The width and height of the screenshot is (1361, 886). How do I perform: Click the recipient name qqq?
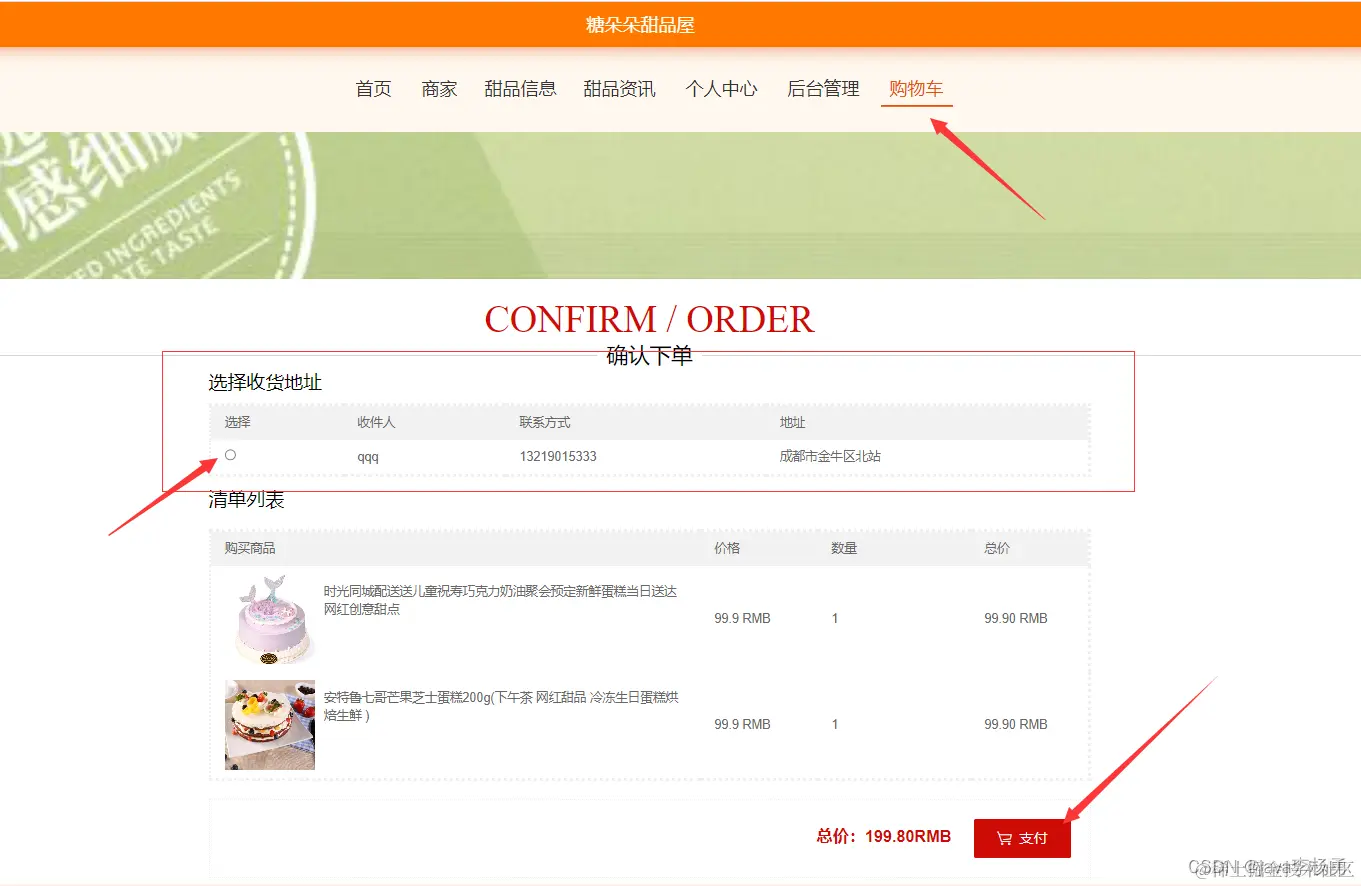pos(368,457)
